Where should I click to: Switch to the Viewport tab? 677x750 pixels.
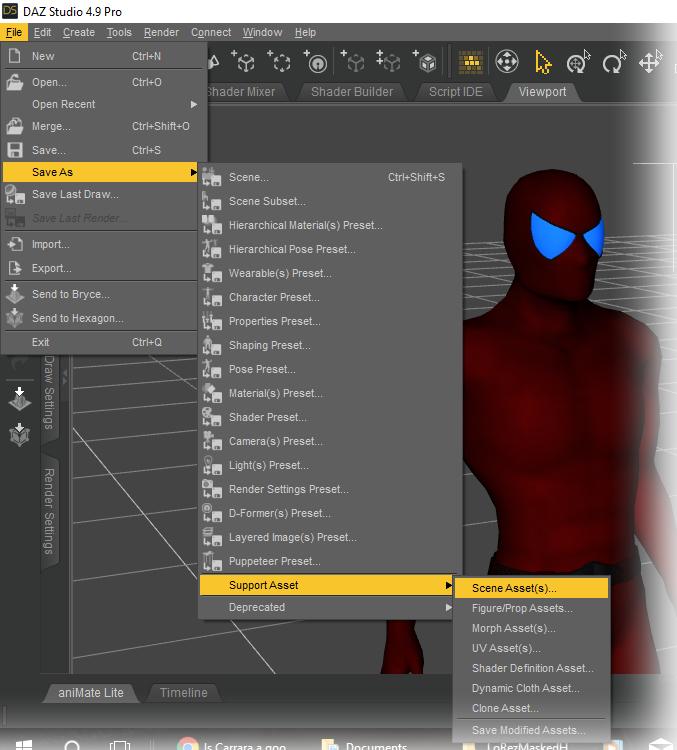coord(542,92)
